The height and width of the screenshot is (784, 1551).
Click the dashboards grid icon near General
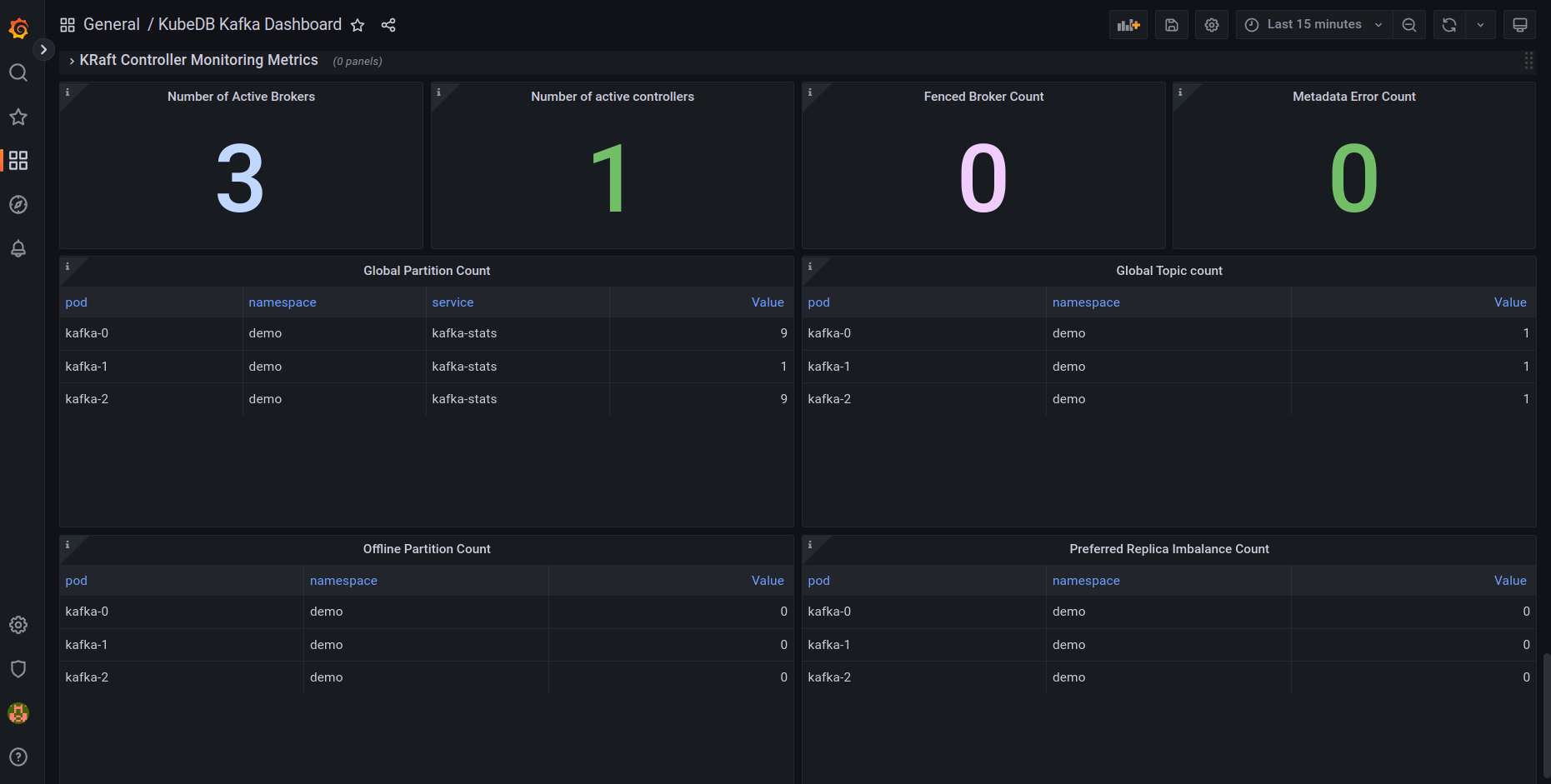pos(68,25)
